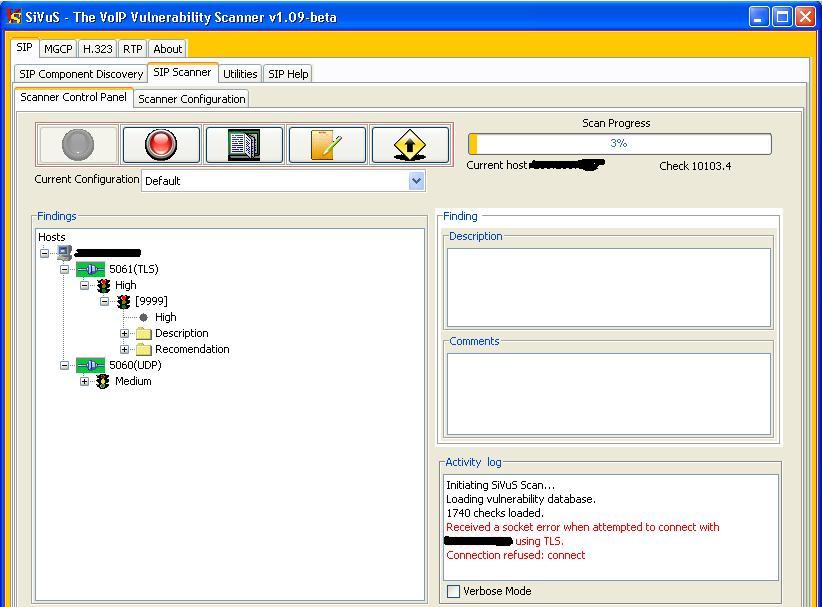
Task: Click inside the Comments text area
Action: tap(609, 394)
